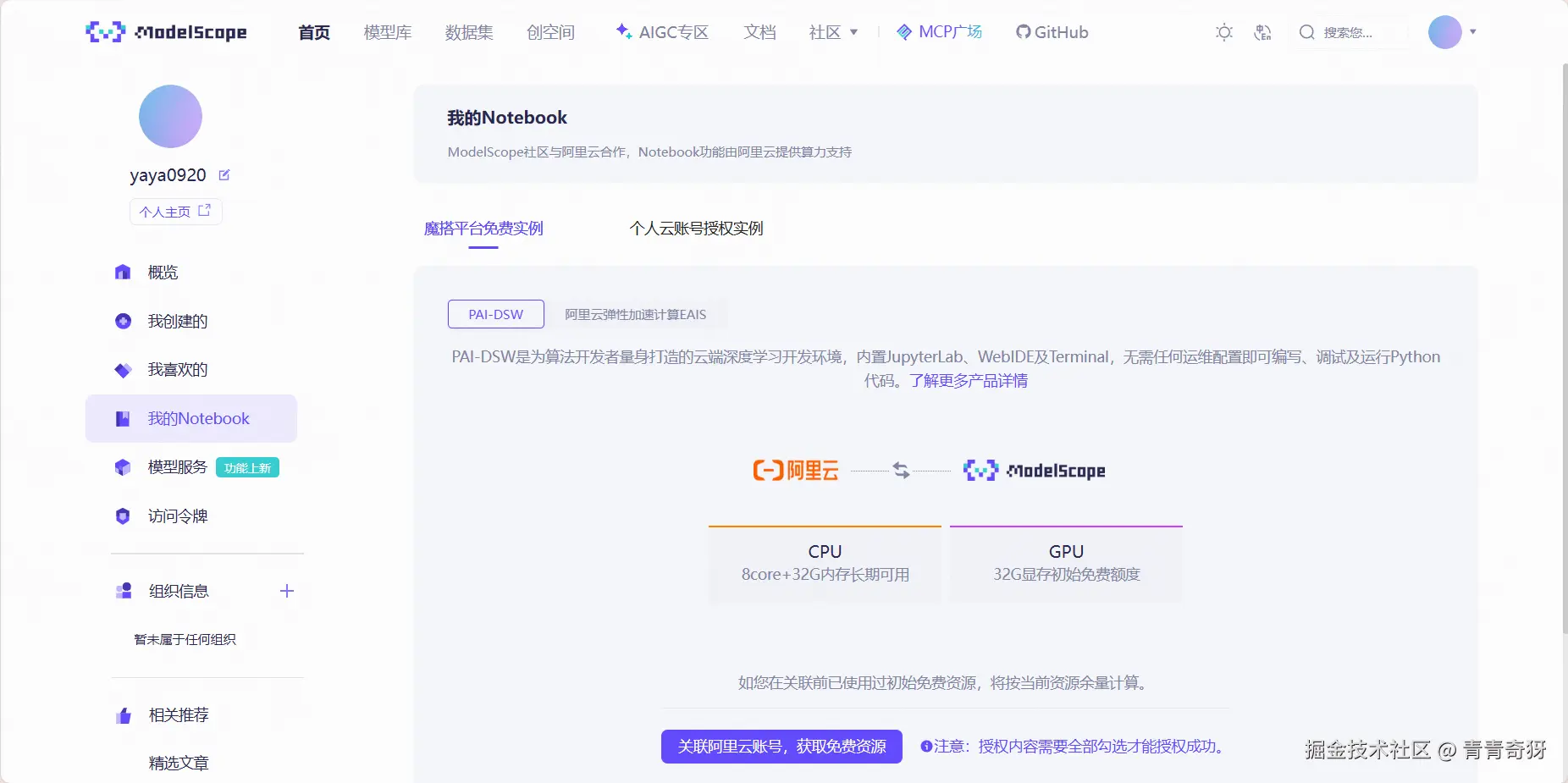Image resolution: width=1568 pixels, height=783 pixels.
Task: Edit username with the pencil icon
Action: pos(224,175)
